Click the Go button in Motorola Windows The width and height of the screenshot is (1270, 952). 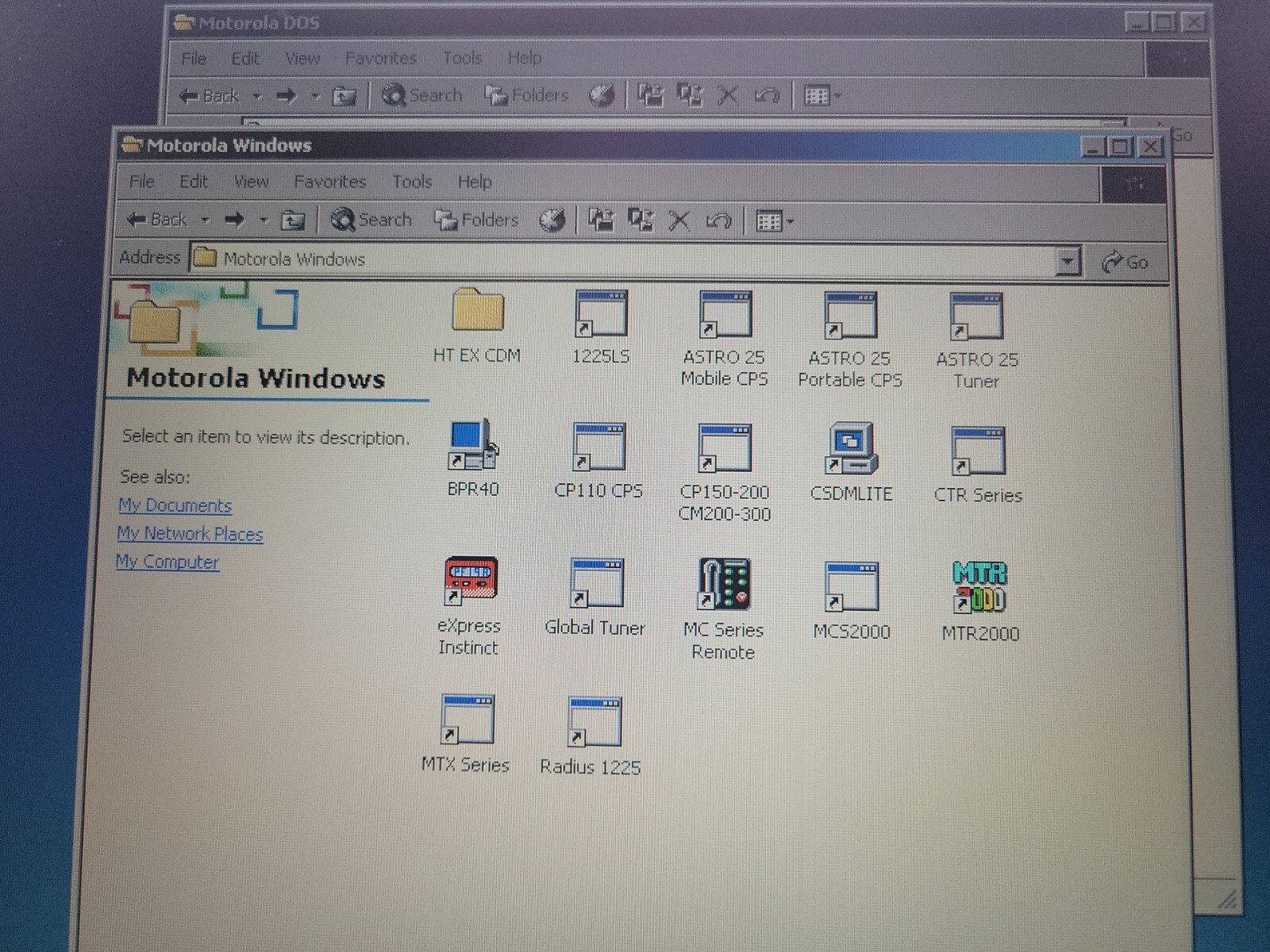(1126, 262)
